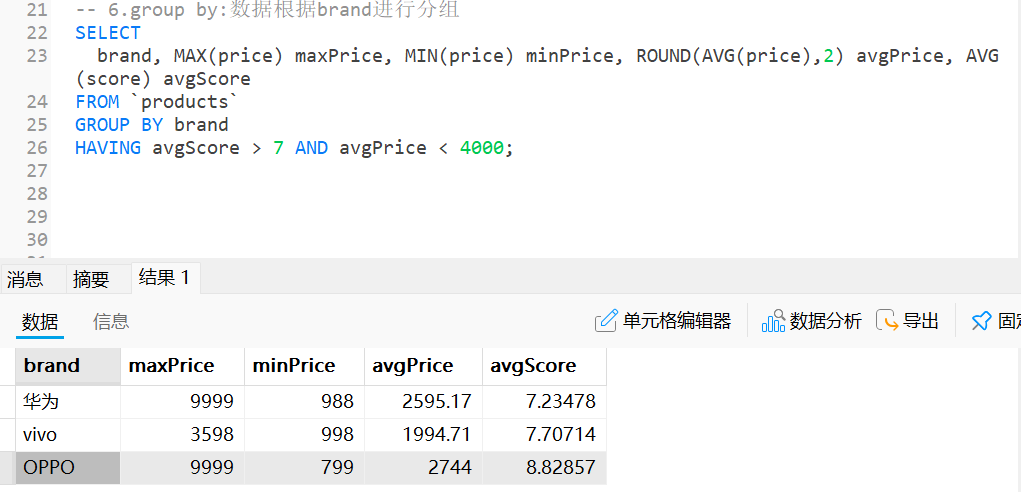Select the 结果 1 tab

(x=164, y=278)
